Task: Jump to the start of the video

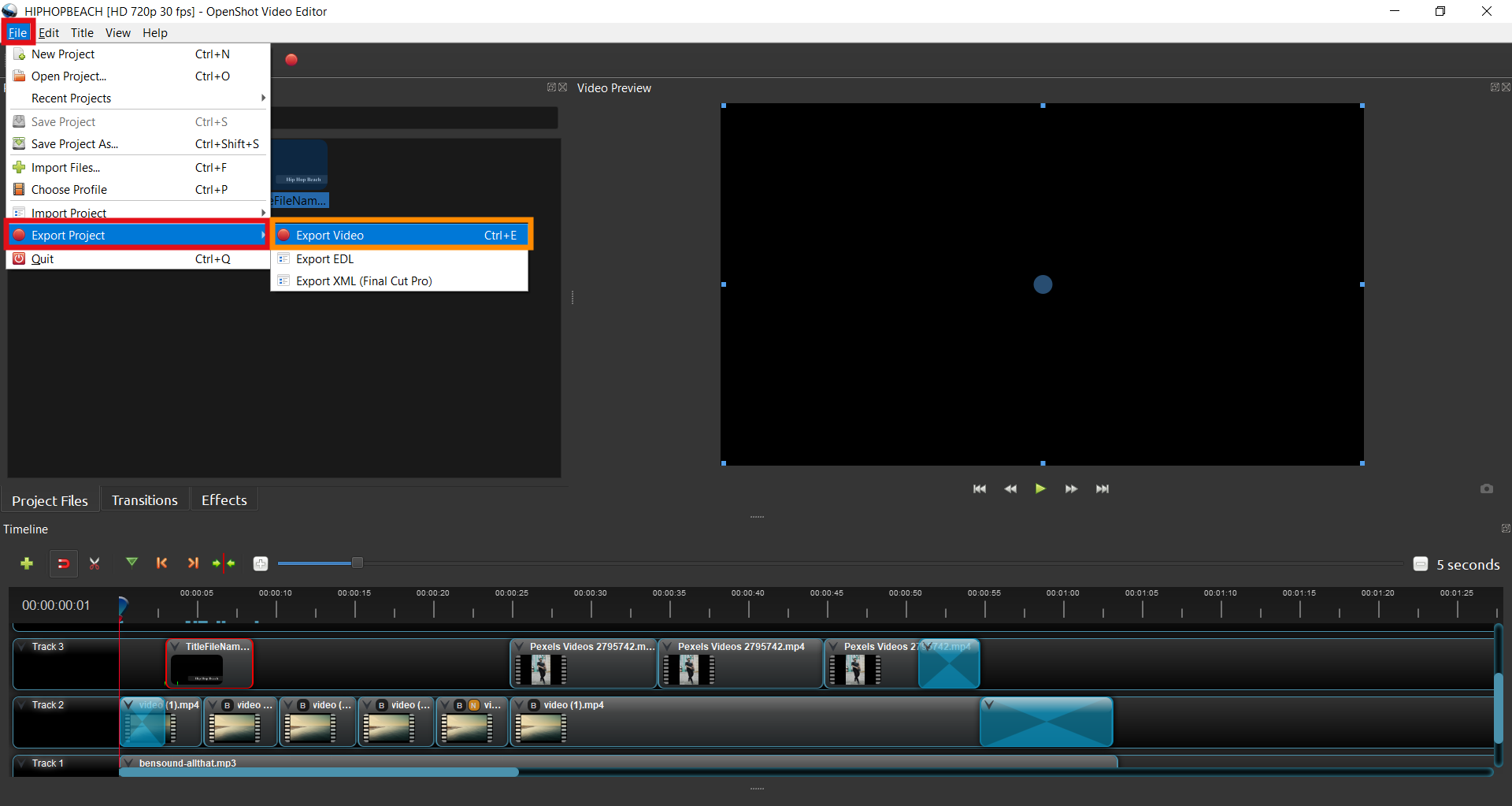Action: [980, 488]
